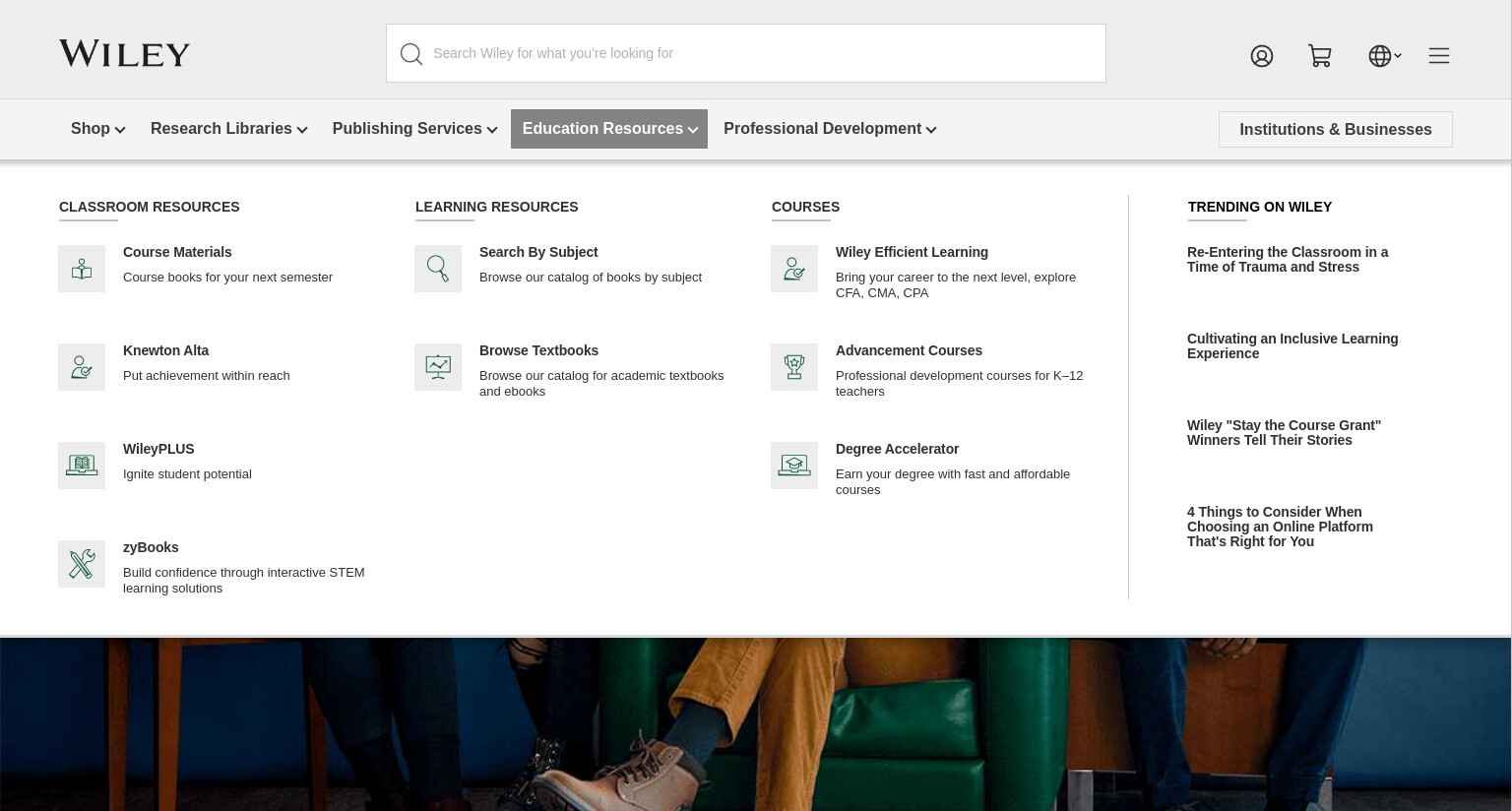Click the Course Materials icon
Viewport: 1512px width, 811px height.
coord(82,269)
